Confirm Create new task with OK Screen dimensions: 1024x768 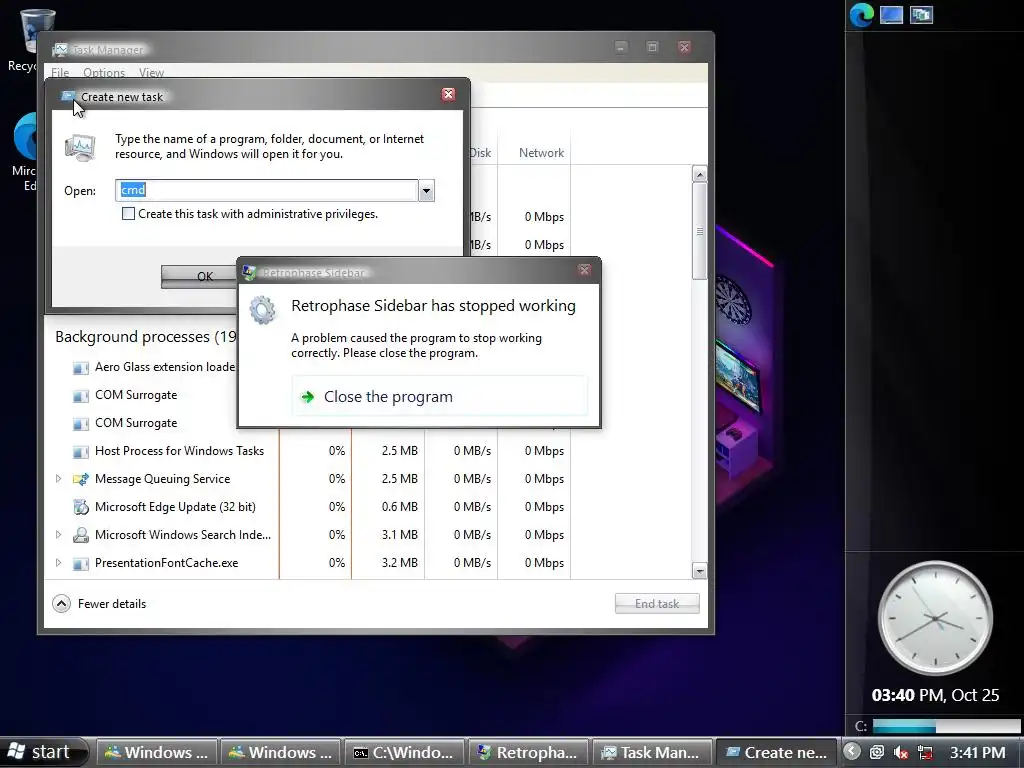click(x=199, y=276)
